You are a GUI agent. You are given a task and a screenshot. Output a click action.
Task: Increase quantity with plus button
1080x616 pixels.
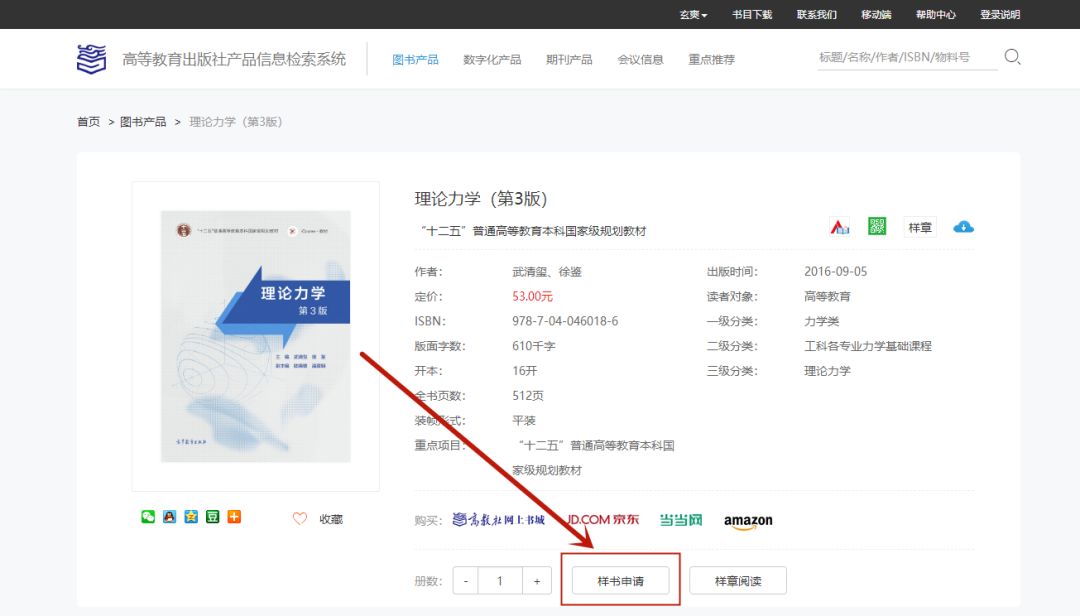(537, 581)
